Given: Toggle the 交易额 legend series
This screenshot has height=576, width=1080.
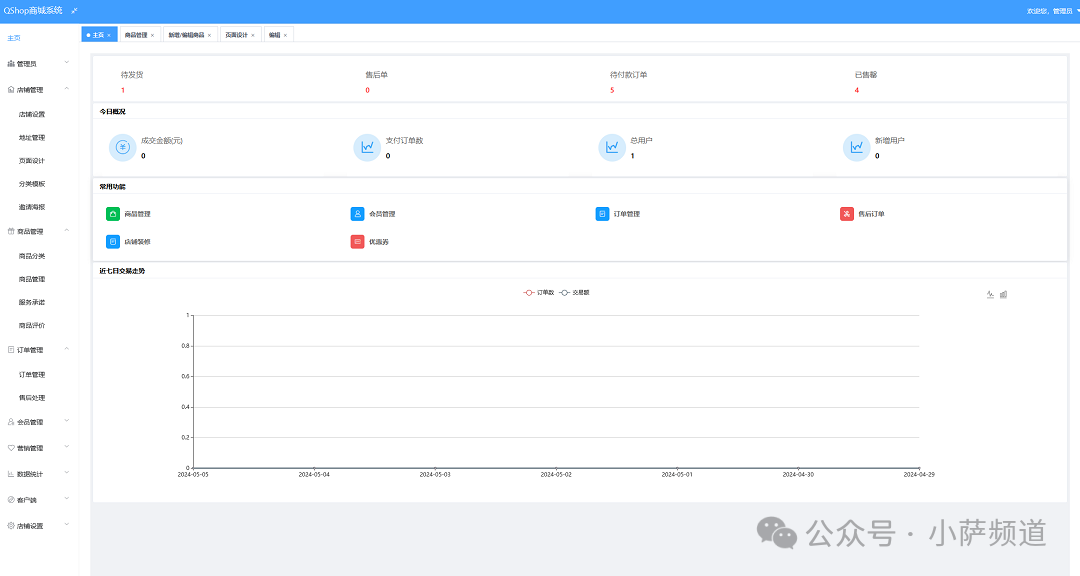Looking at the screenshot, I should (574, 293).
